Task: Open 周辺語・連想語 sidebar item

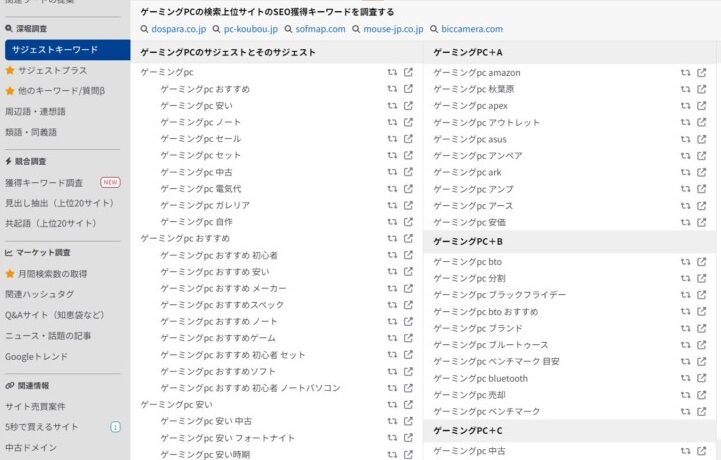Action: (x=35, y=111)
